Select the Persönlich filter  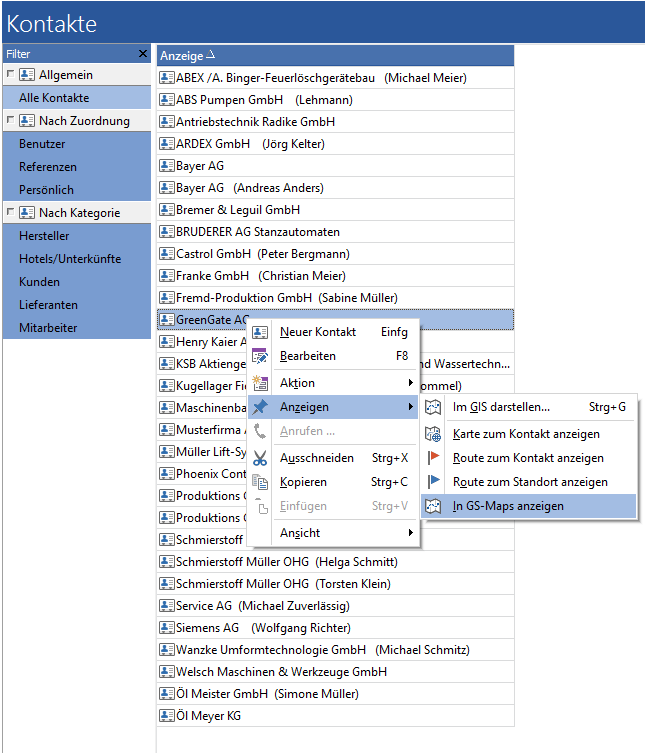pos(77,190)
